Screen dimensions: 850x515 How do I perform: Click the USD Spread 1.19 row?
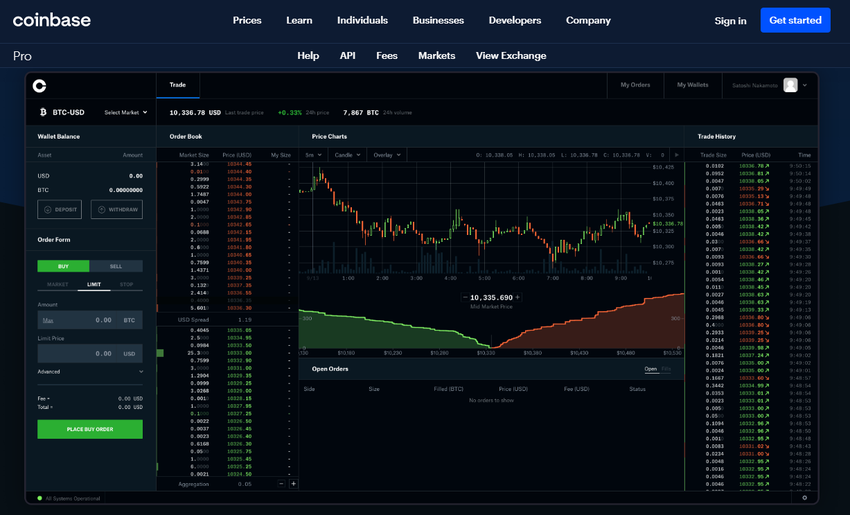(227, 320)
